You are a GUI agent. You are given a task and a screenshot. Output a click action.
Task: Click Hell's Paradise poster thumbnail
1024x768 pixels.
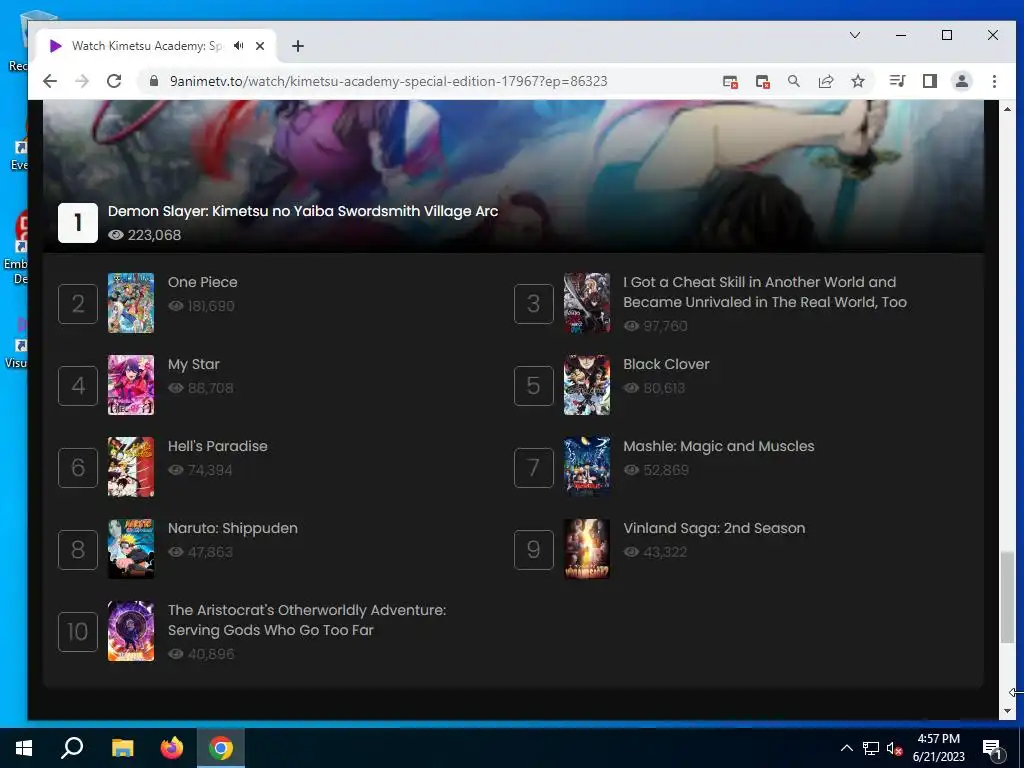pyautogui.click(x=131, y=467)
